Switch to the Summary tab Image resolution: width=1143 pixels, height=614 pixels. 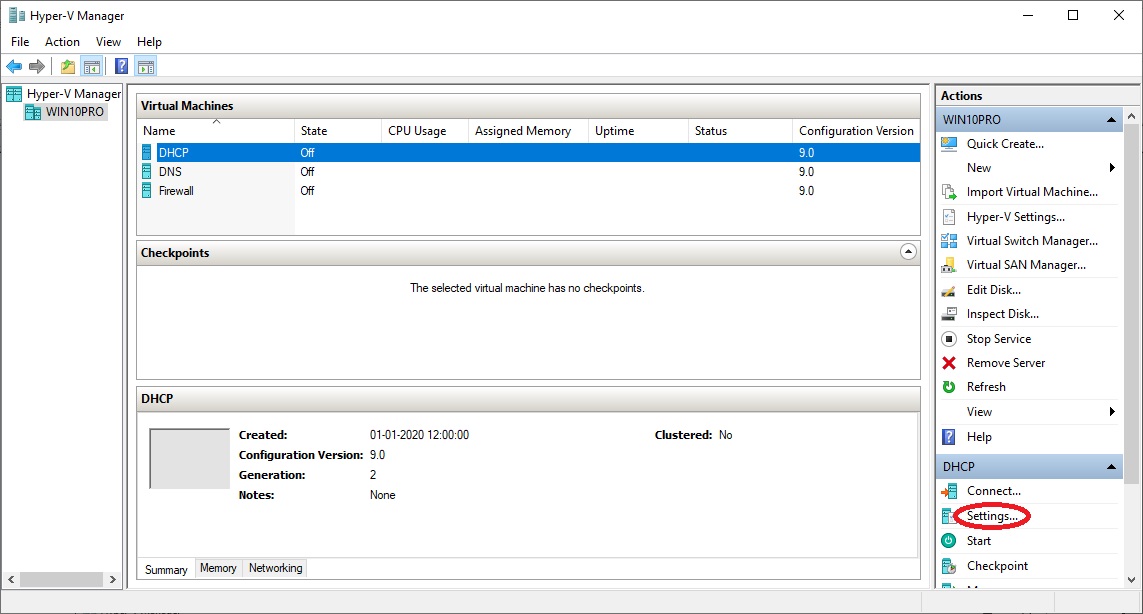pyautogui.click(x=166, y=570)
